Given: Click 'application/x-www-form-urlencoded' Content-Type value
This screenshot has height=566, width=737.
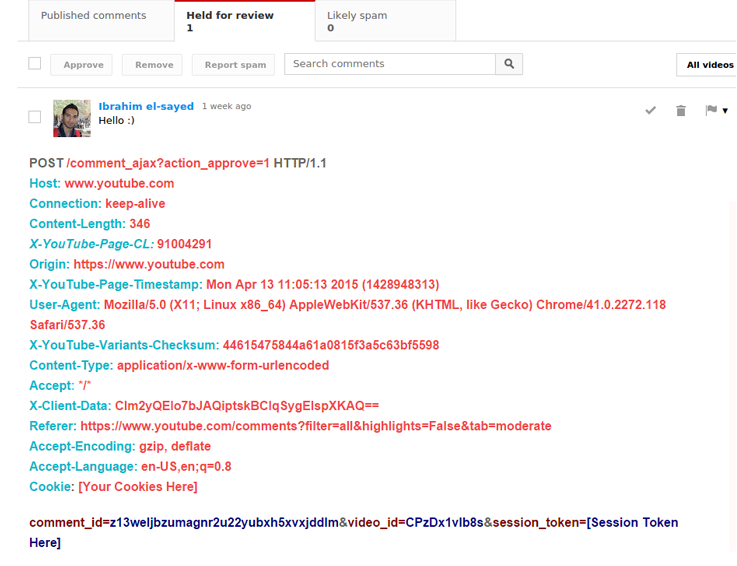Looking at the screenshot, I should (223, 365).
